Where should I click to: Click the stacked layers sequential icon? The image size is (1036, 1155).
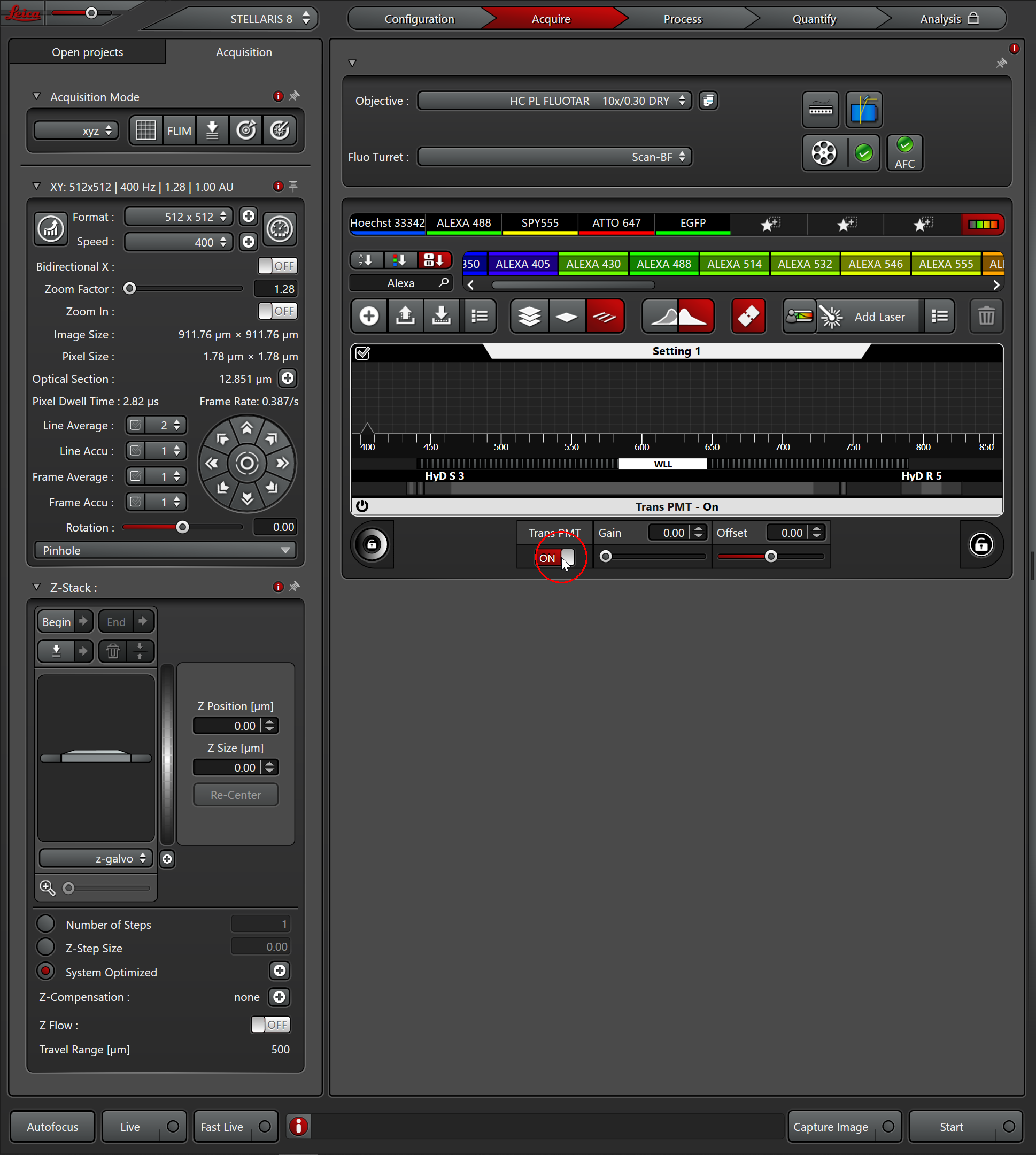coord(529,316)
